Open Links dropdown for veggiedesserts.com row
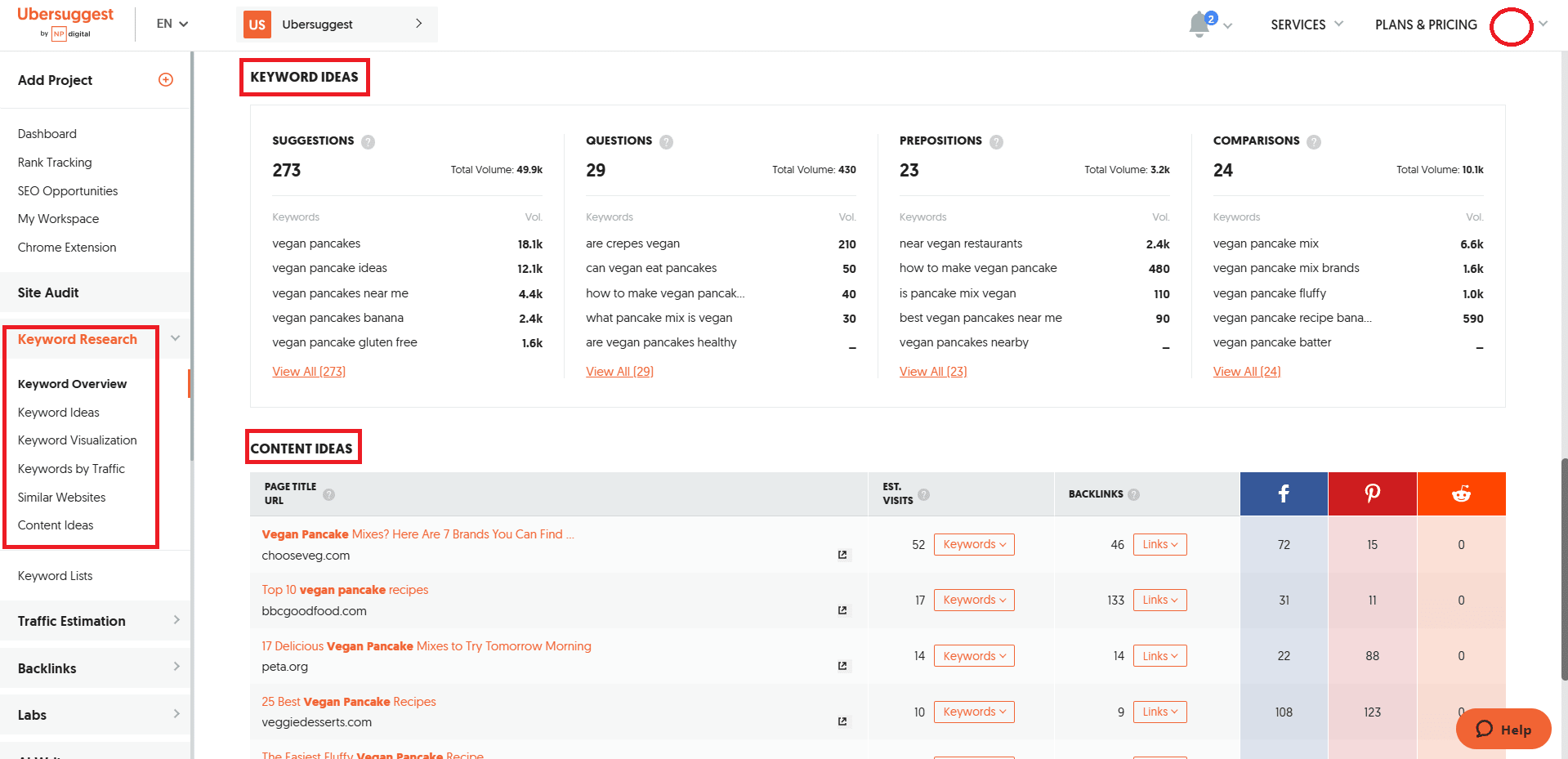 click(x=1160, y=712)
